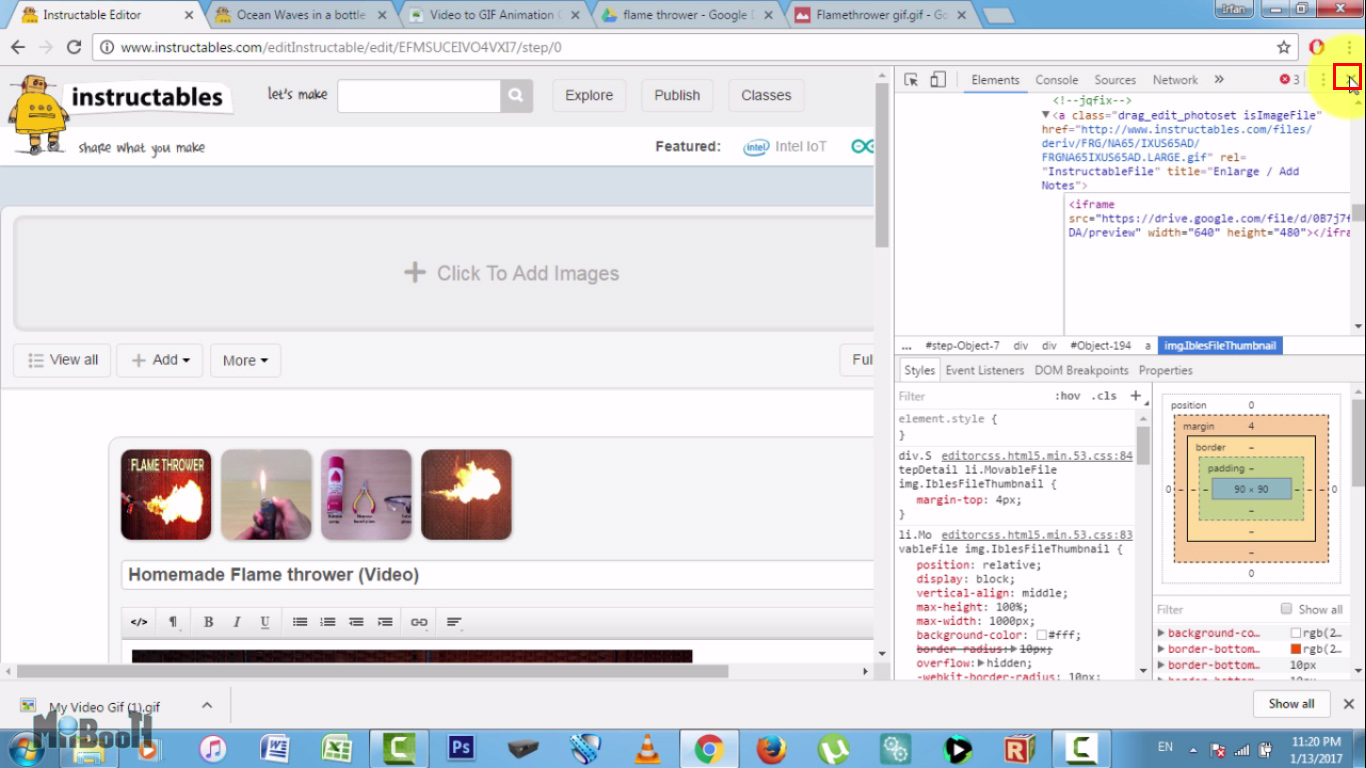Expand the background-color computed property
1366x768 pixels.
coord(1161,633)
